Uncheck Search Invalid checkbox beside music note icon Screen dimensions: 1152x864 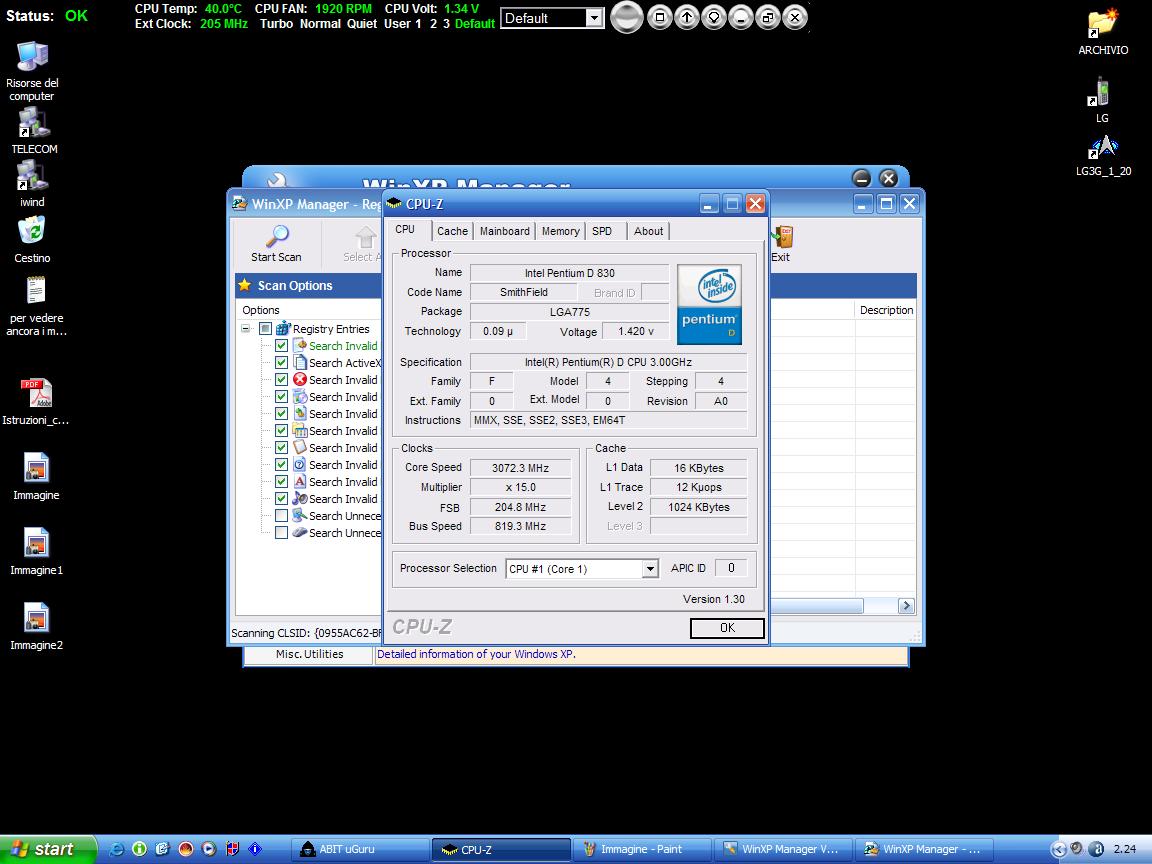(x=281, y=498)
